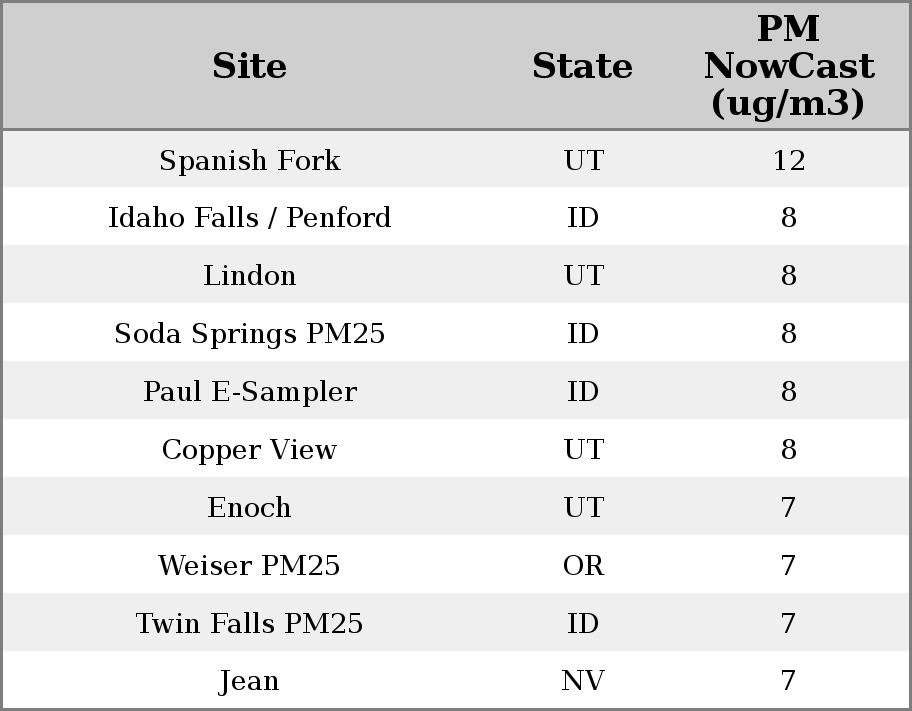
Task: Select the Spanish Fork site cell
Action: coord(249,160)
